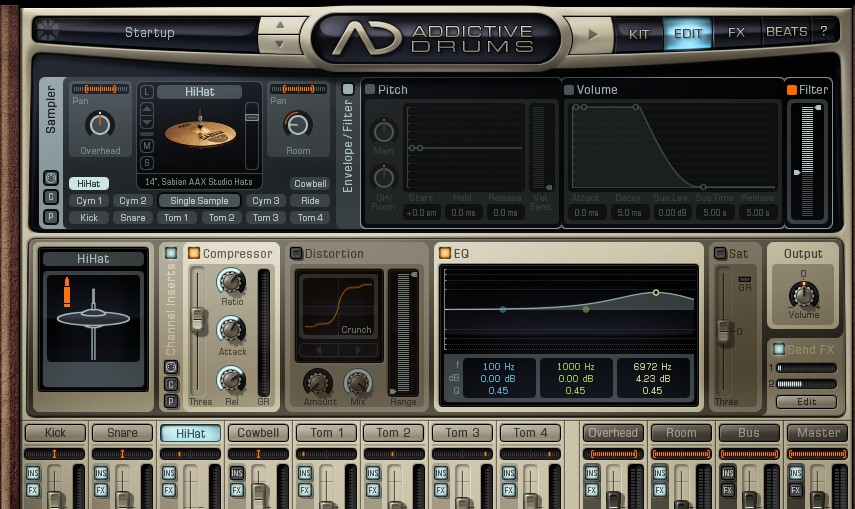The width and height of the screenshot is (855, 509).
Task: Click the Compressor Thres slider handle
Action: point(198,319)
